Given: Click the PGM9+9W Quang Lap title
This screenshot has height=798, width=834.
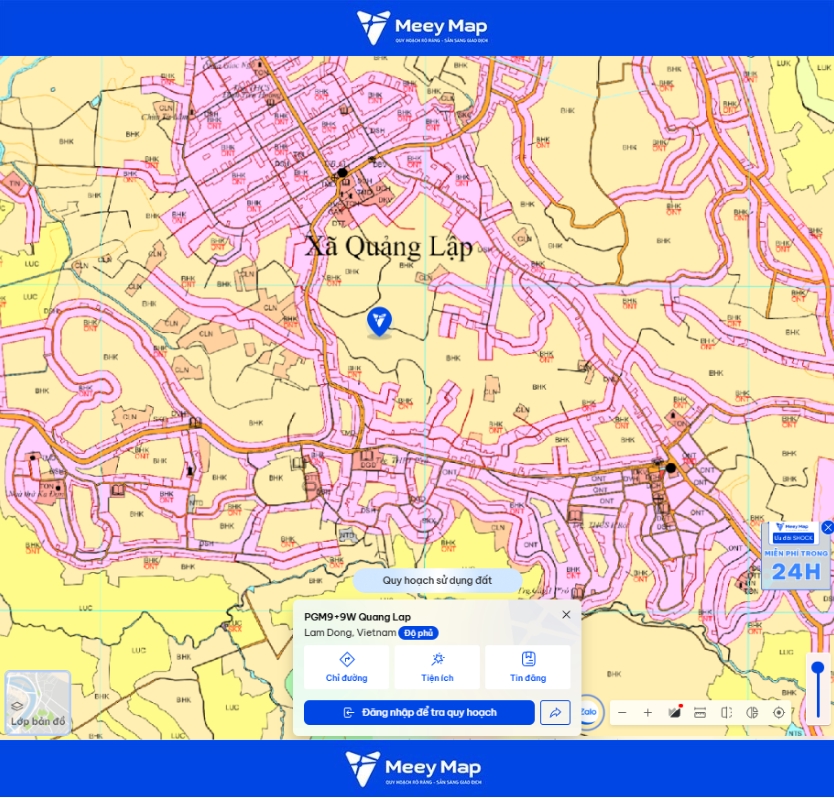Looking at the screenshot, I should coord(357,617).
